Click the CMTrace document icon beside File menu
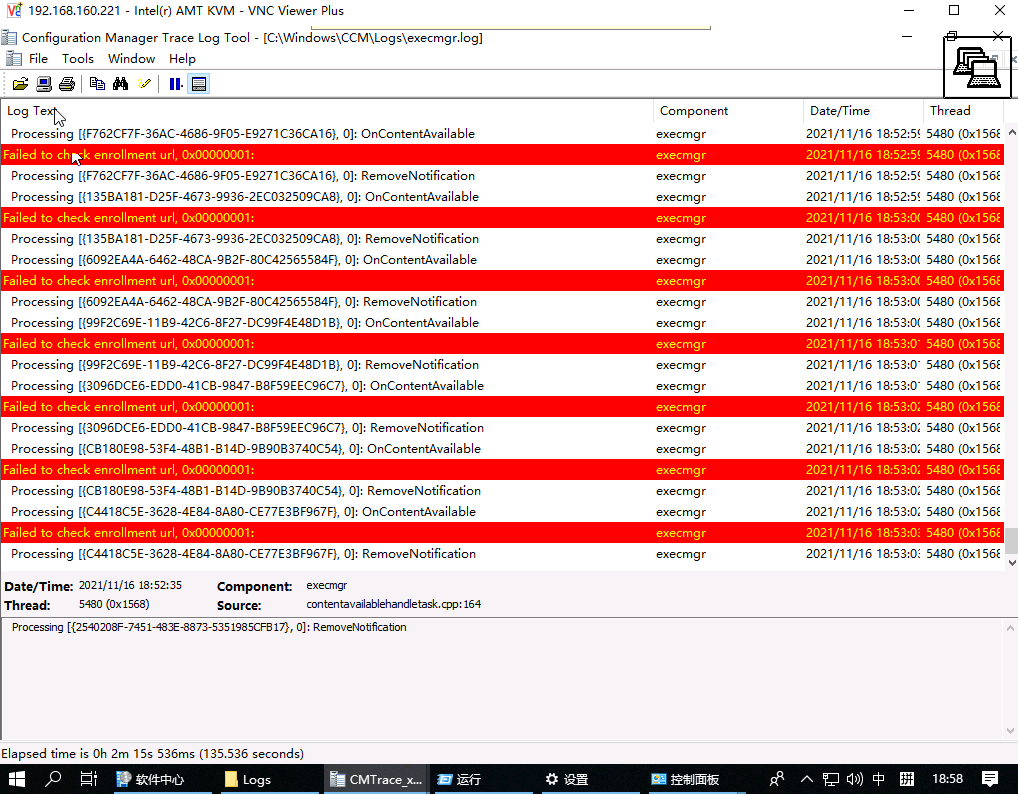1018x794 pixels. click(x=14, y=58)
